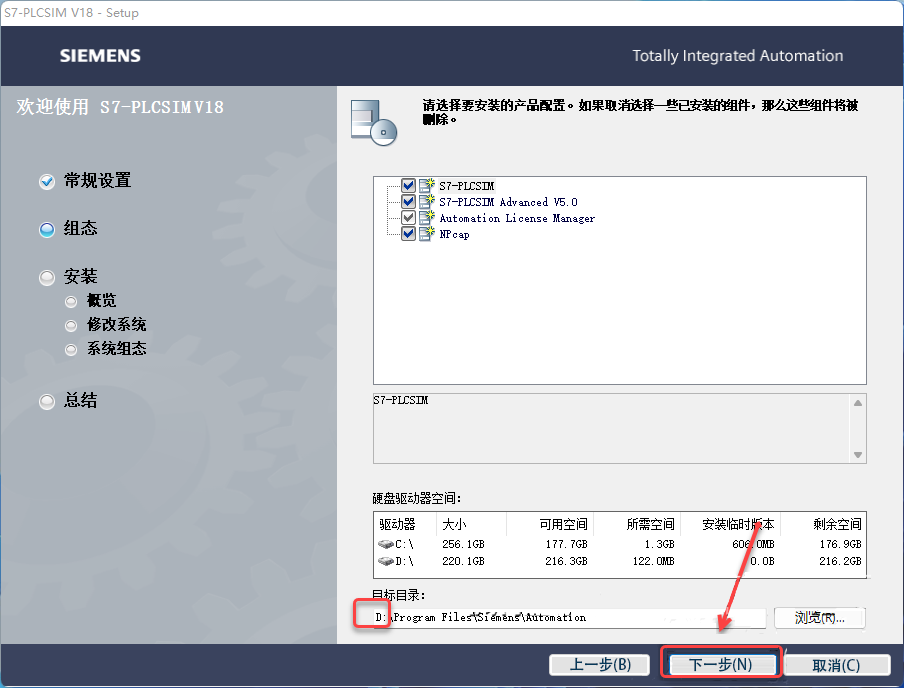Select the 概览 item in left navigation
Image resolution: width=904 pixels, height=688 pixels.
71,301
